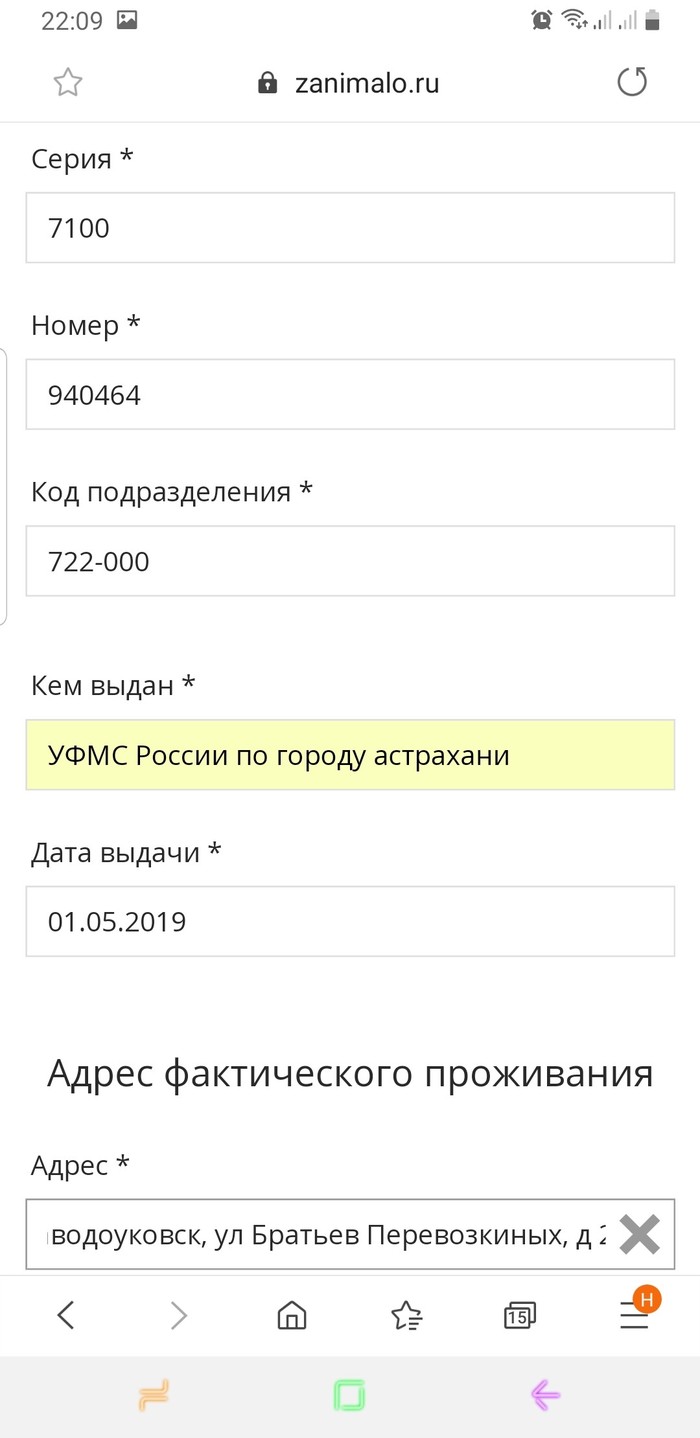Tap the secure padlock icon
This screenshot has width=700, height=1438.
[267, 83]
